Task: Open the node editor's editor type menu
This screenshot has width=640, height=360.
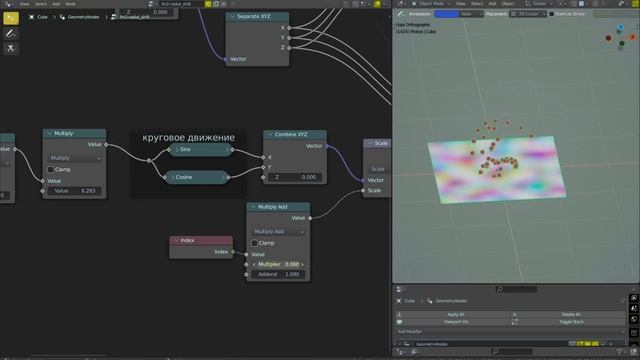Action: coord(8,4)
